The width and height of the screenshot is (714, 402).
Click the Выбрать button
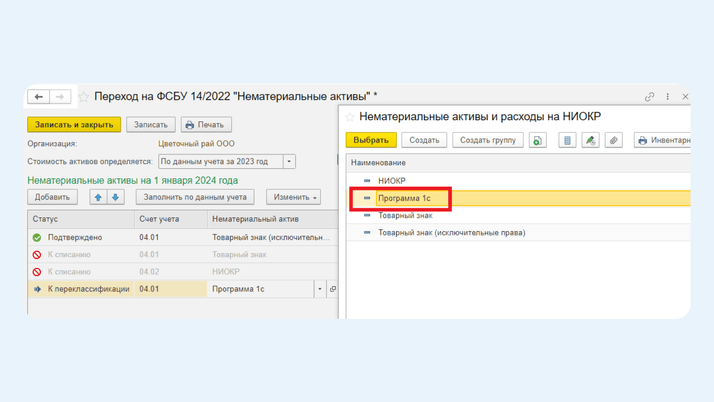(x=371, y=140)
